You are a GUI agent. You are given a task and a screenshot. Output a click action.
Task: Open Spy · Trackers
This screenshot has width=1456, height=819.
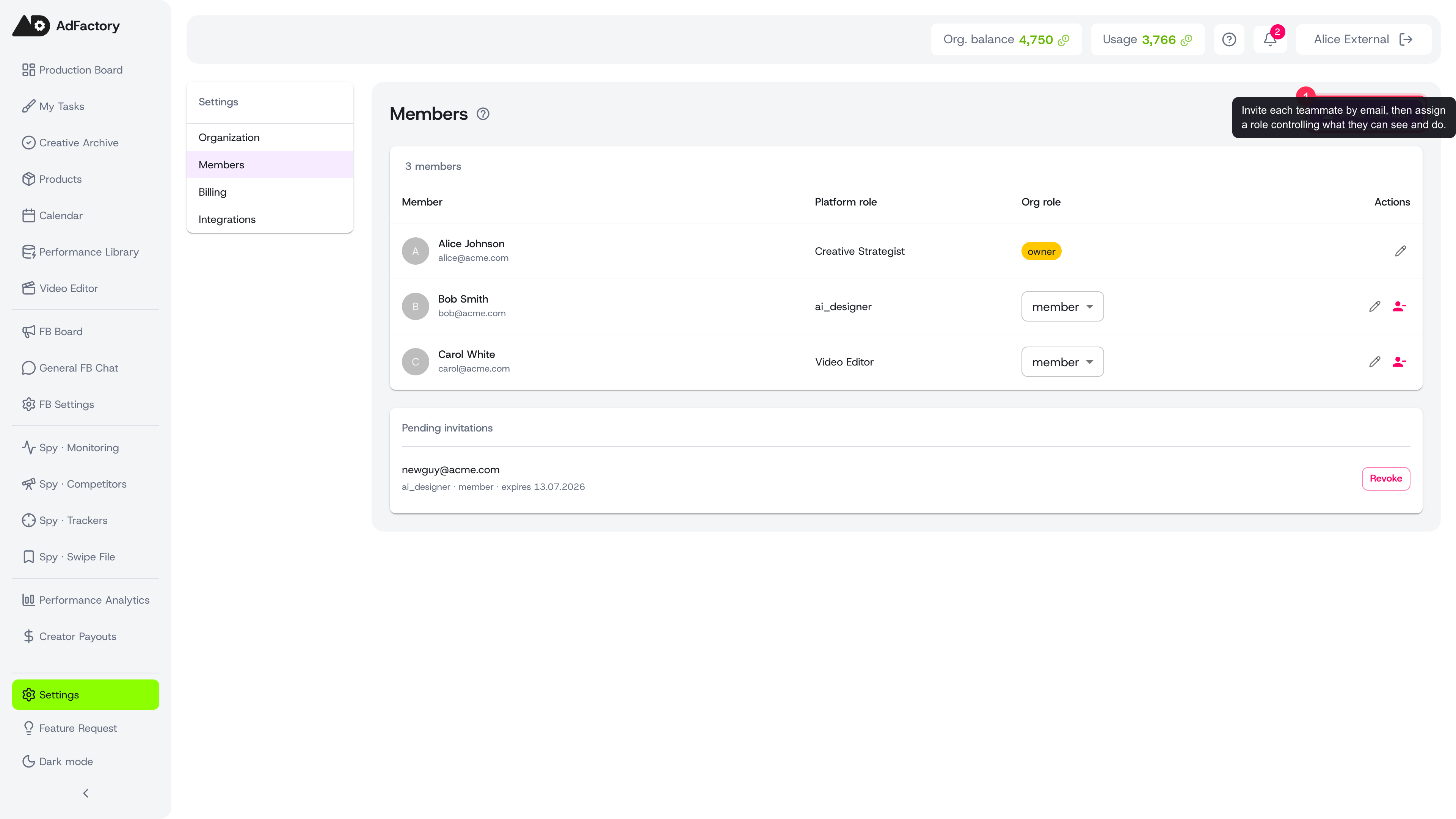[x=85, y=521]
